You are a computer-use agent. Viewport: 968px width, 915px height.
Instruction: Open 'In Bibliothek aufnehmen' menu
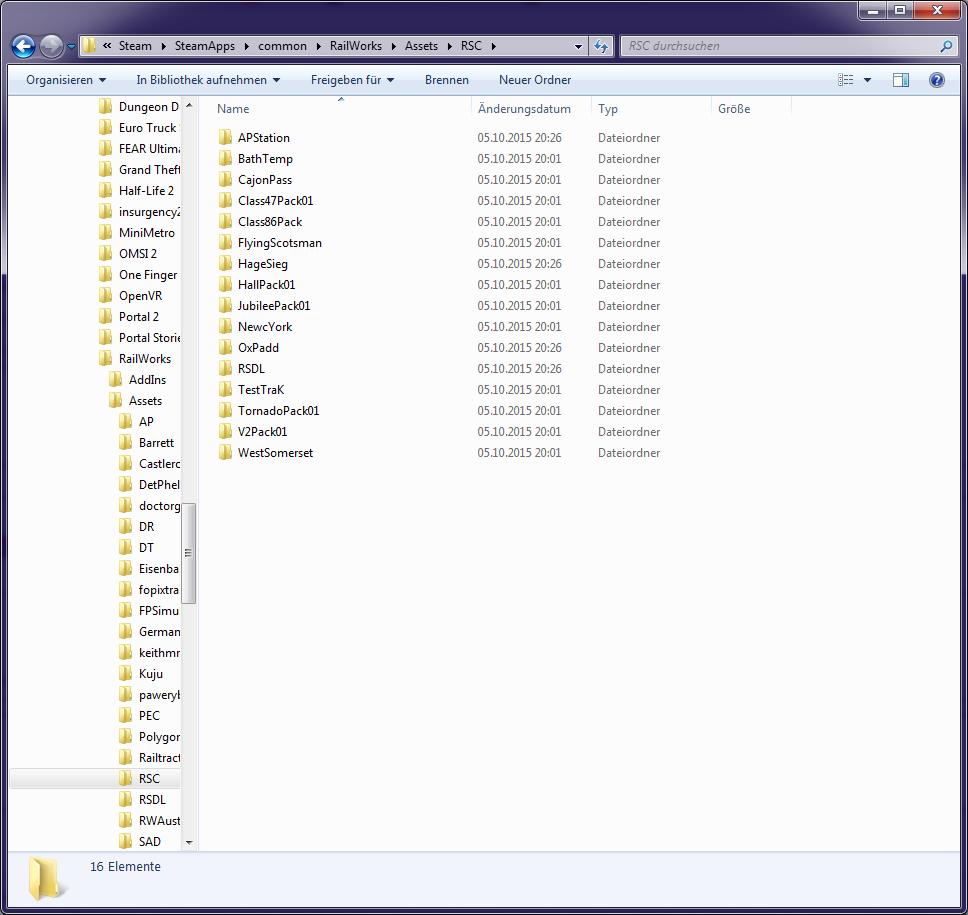[208, 80]
